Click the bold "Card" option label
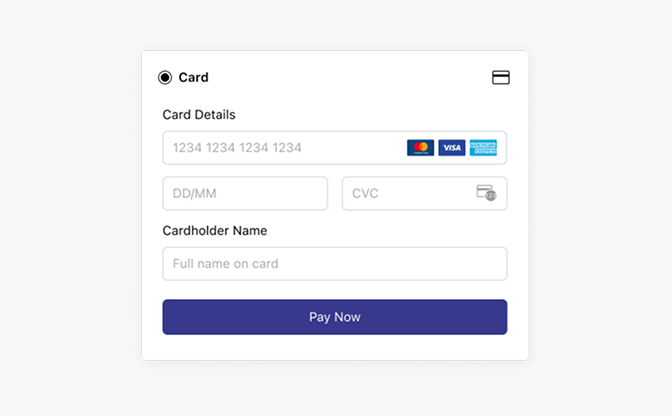672x416 pixels. [193, 78]
